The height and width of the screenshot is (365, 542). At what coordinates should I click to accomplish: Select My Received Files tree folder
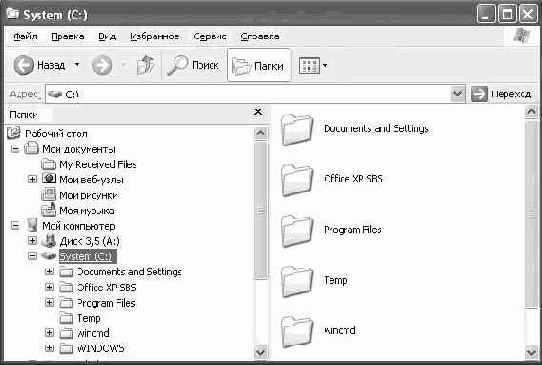pyautogui.click(x=98, y=165)
